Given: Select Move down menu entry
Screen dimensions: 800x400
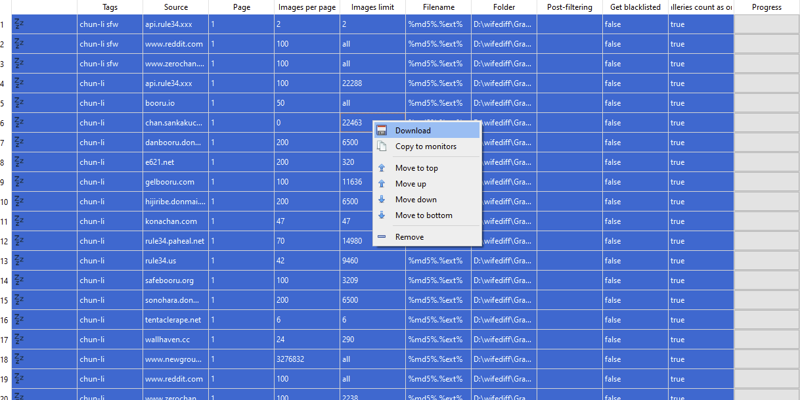Looking at the screenshot, I should click(427, 199).
